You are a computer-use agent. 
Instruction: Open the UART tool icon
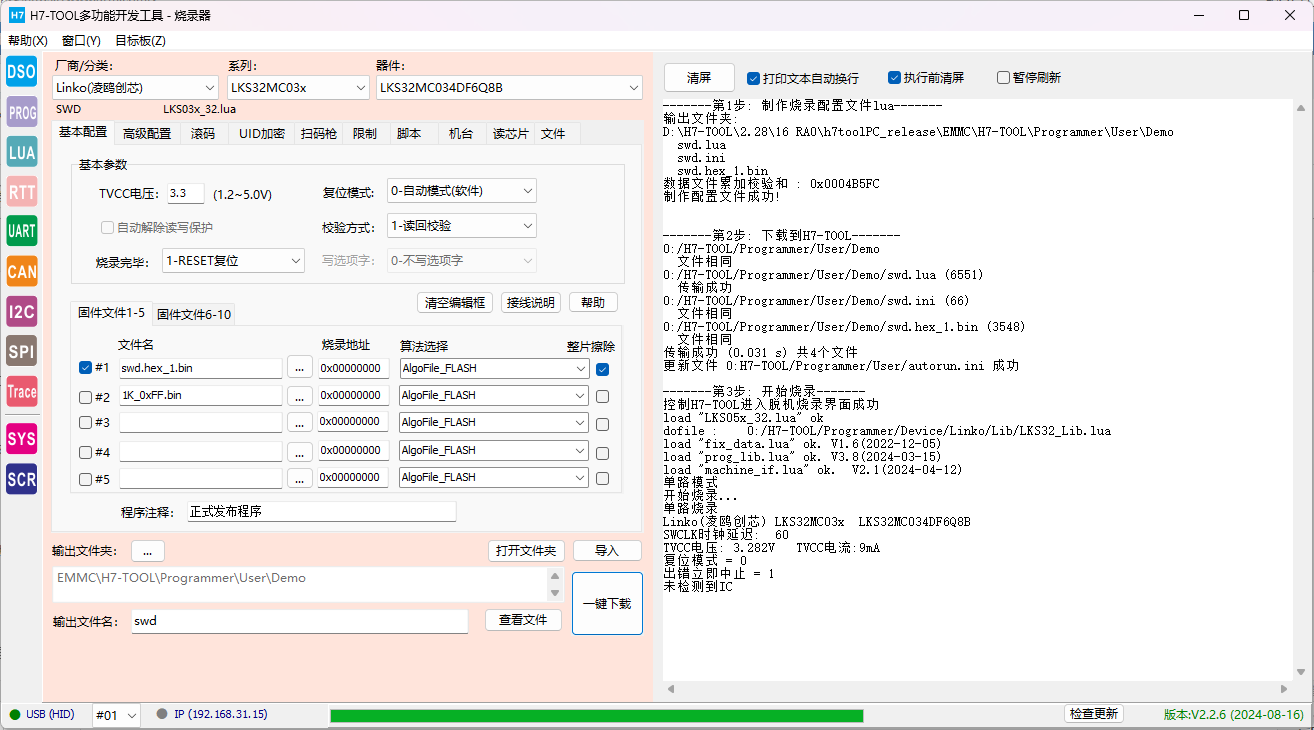point(22,231)
